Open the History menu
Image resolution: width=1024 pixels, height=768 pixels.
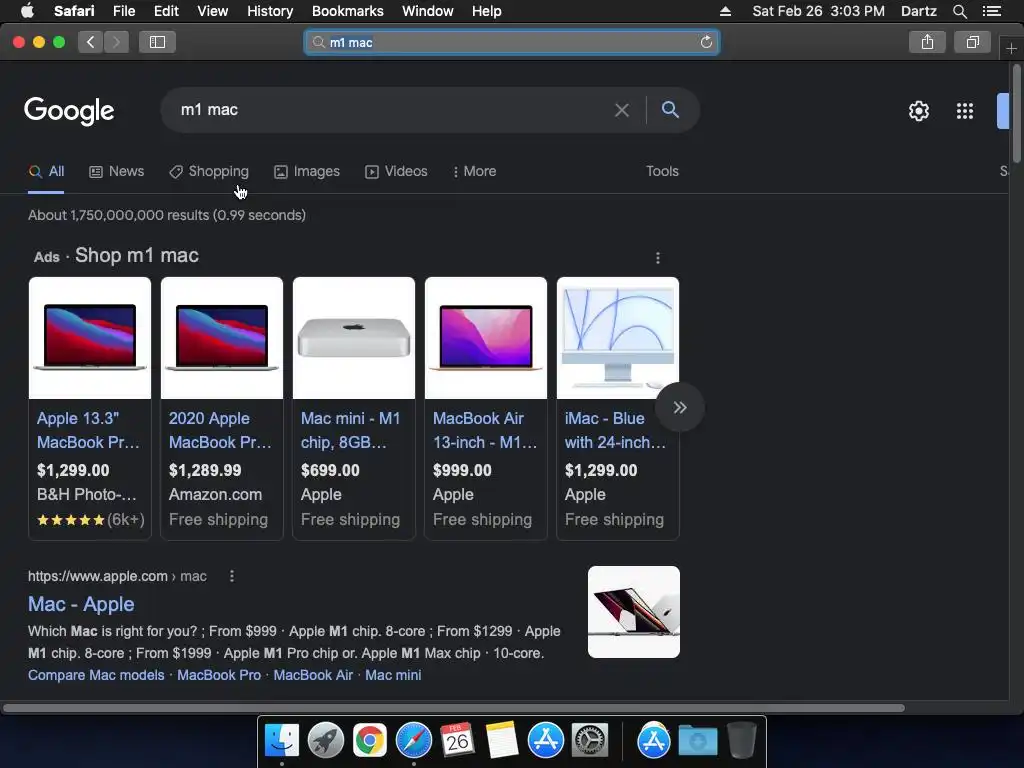pyautogui.click(x=270, y=11)
